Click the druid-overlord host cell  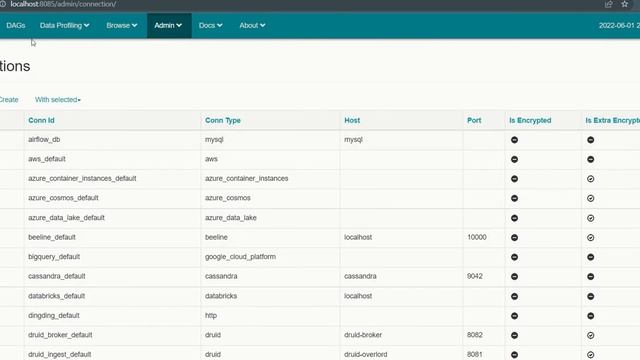point(365,355)
